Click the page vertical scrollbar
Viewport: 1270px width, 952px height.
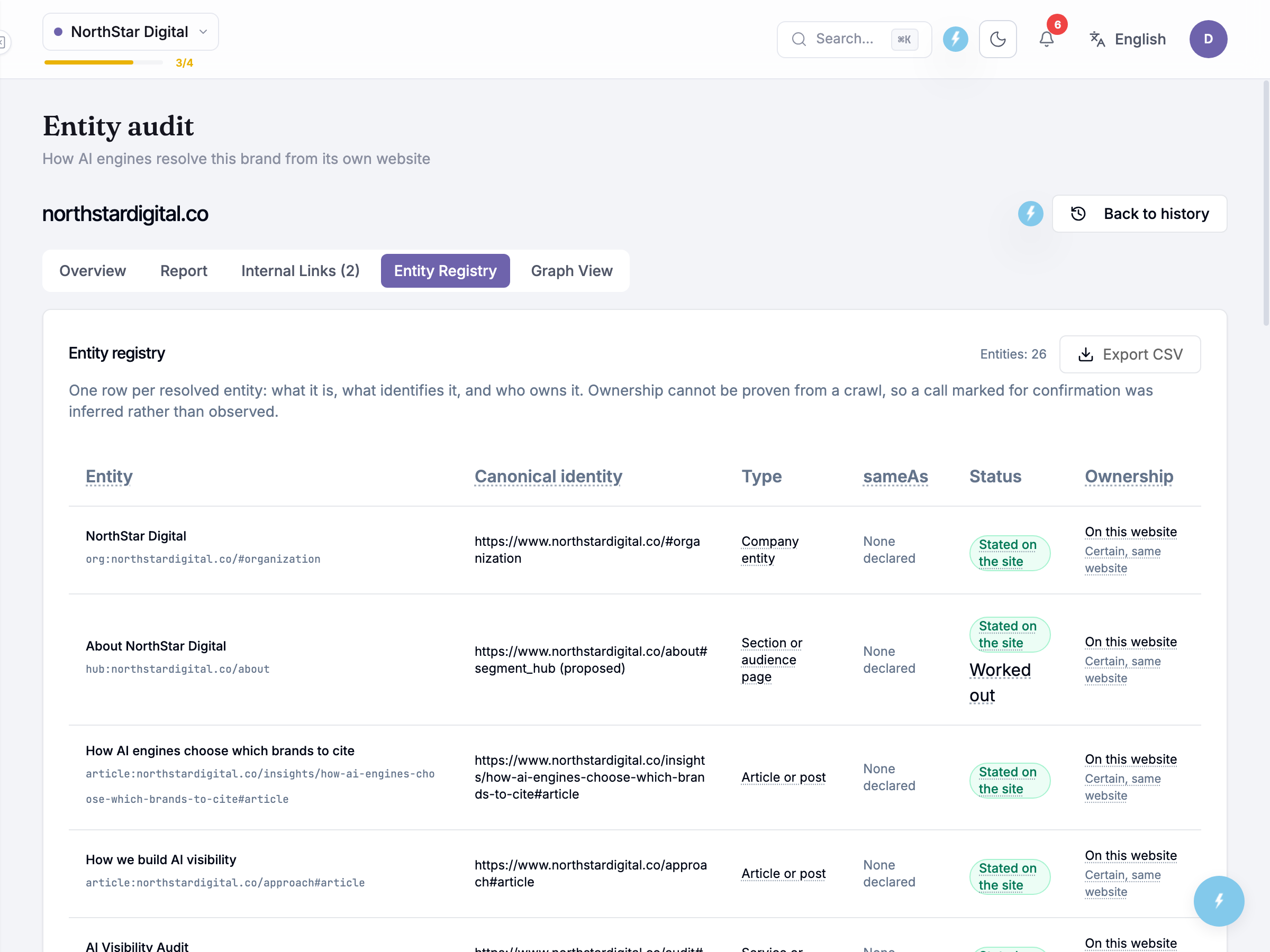[x=1265, y=204]
